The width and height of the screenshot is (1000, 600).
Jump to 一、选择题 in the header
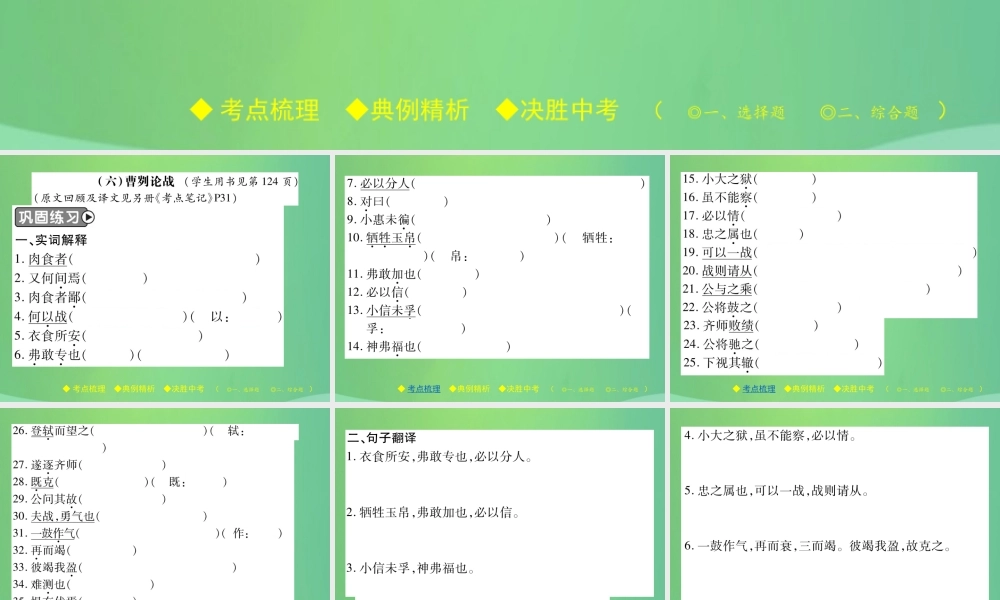[x=737, y=113]
